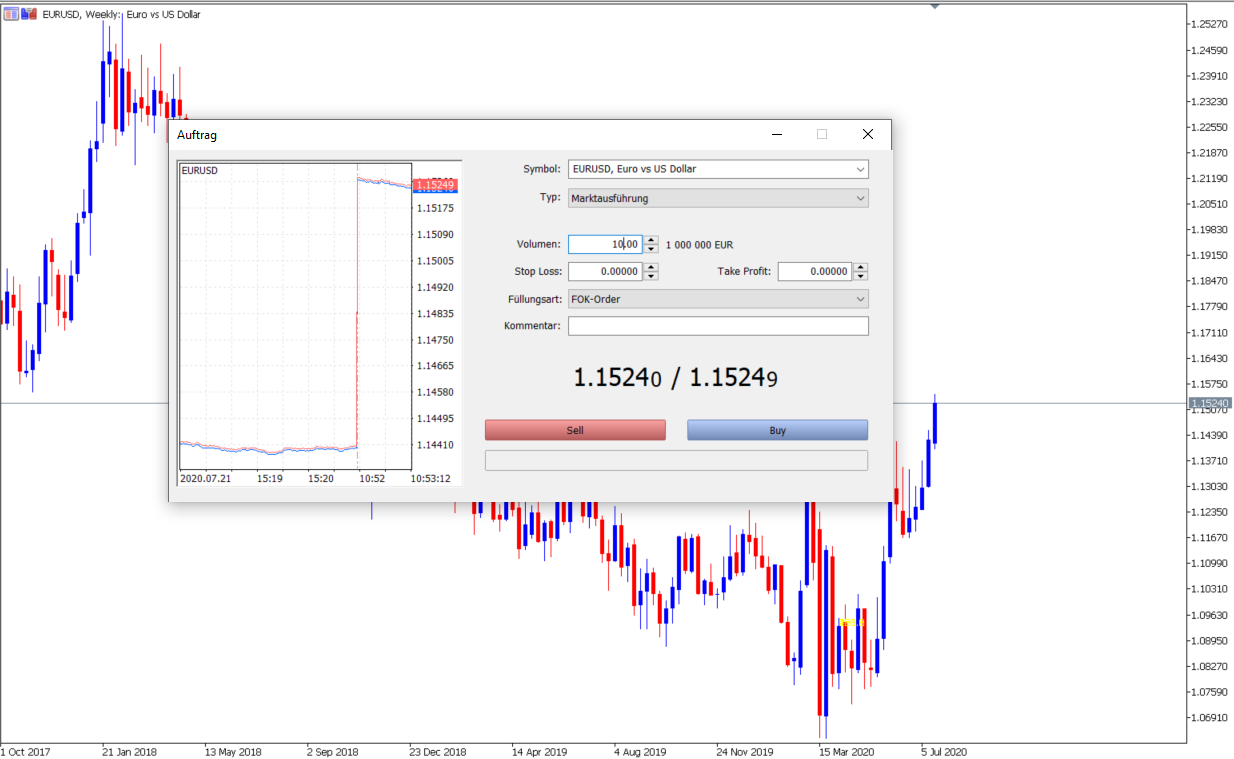Click the red Sell button
The width and height of the screenshot is (1234, 759).
pyautogui.click(x=575, y=430)
